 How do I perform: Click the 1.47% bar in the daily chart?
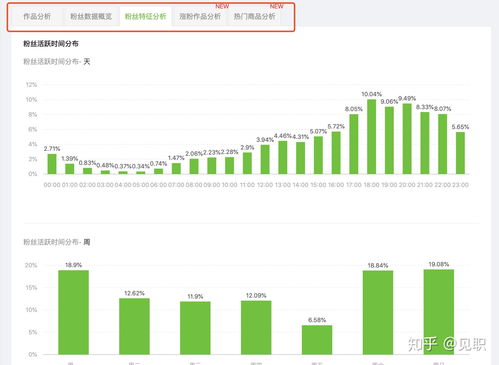coord(176,168)
